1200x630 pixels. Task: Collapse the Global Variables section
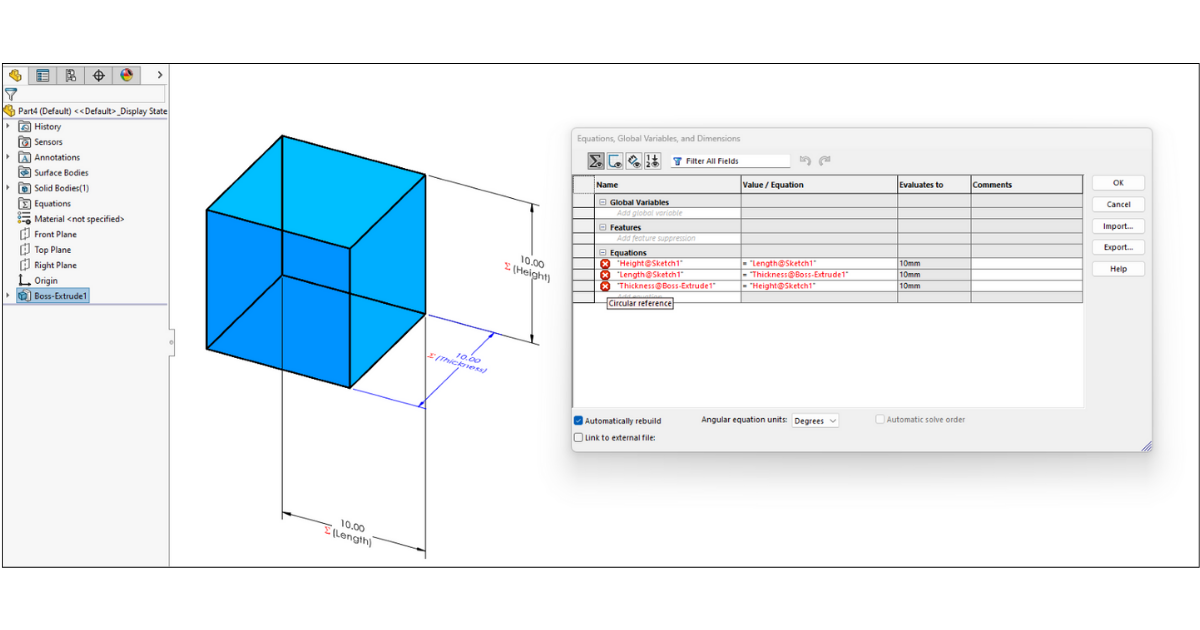603,203
